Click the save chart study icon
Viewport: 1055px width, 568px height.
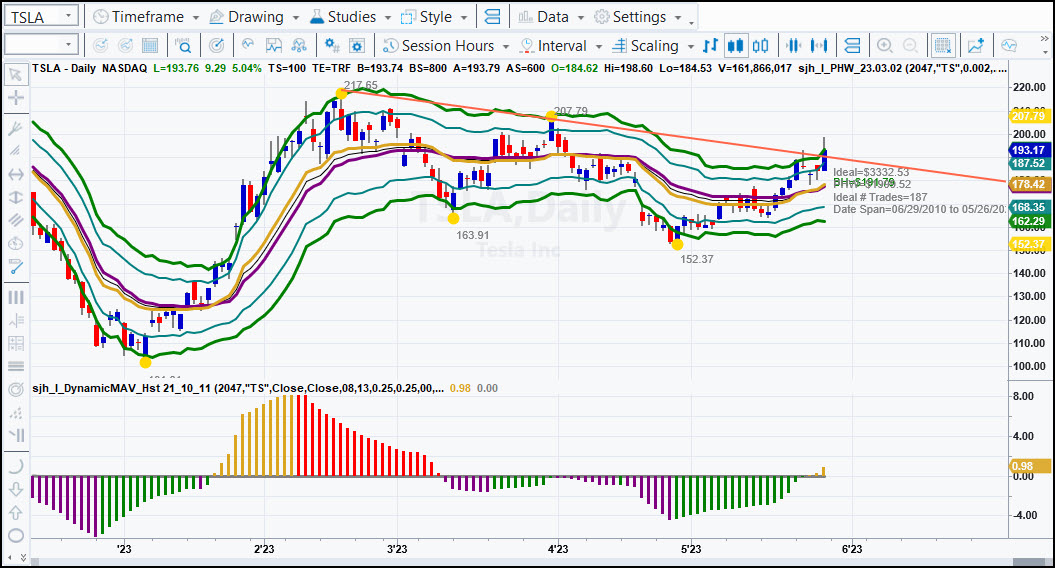(x=274, y=46)
